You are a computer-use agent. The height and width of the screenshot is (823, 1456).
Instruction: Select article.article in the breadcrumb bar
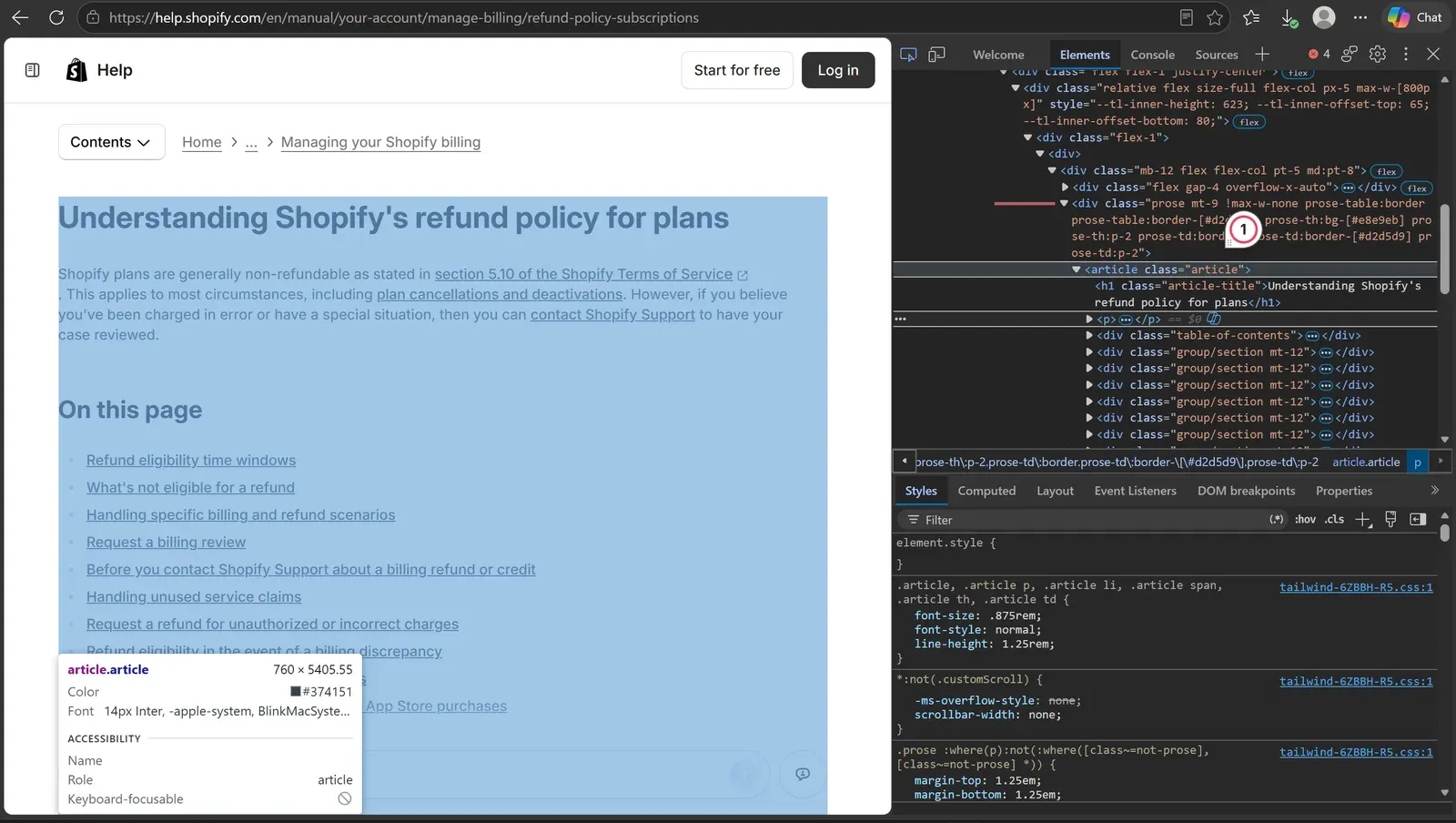1366,462
